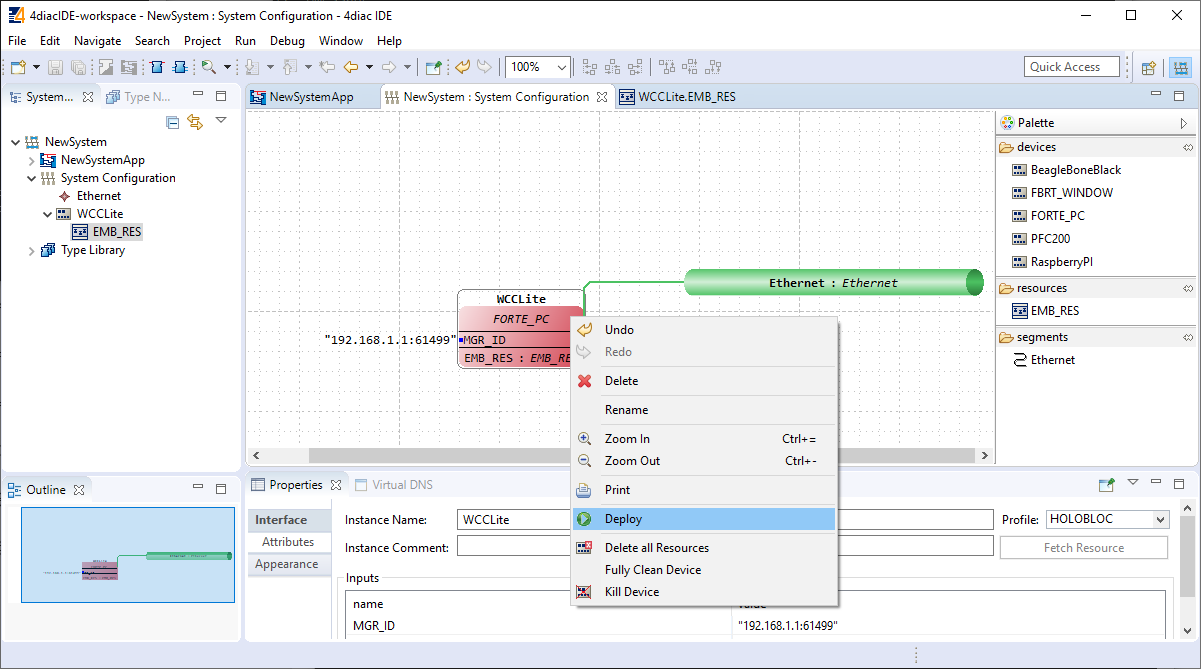
Task: Open the System Explorer view menu
Action: (x=221, y=120)
